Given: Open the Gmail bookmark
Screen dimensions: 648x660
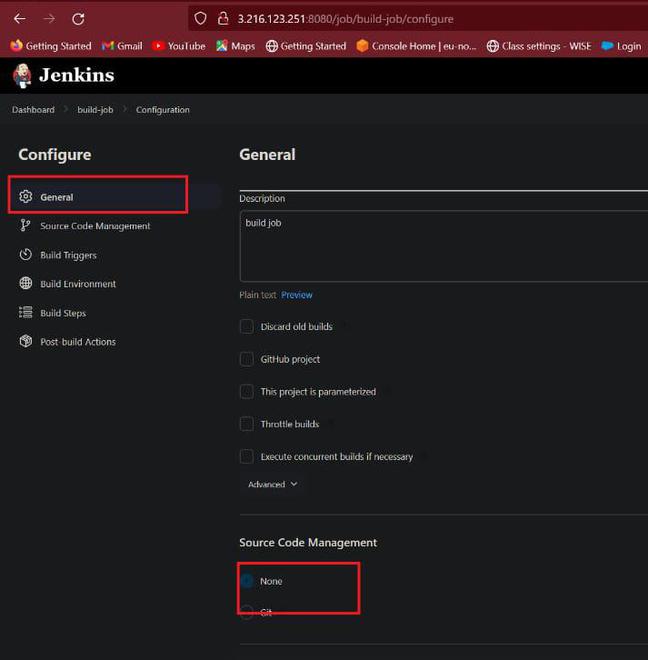Looking at the screenshot, I should (122, 46).
